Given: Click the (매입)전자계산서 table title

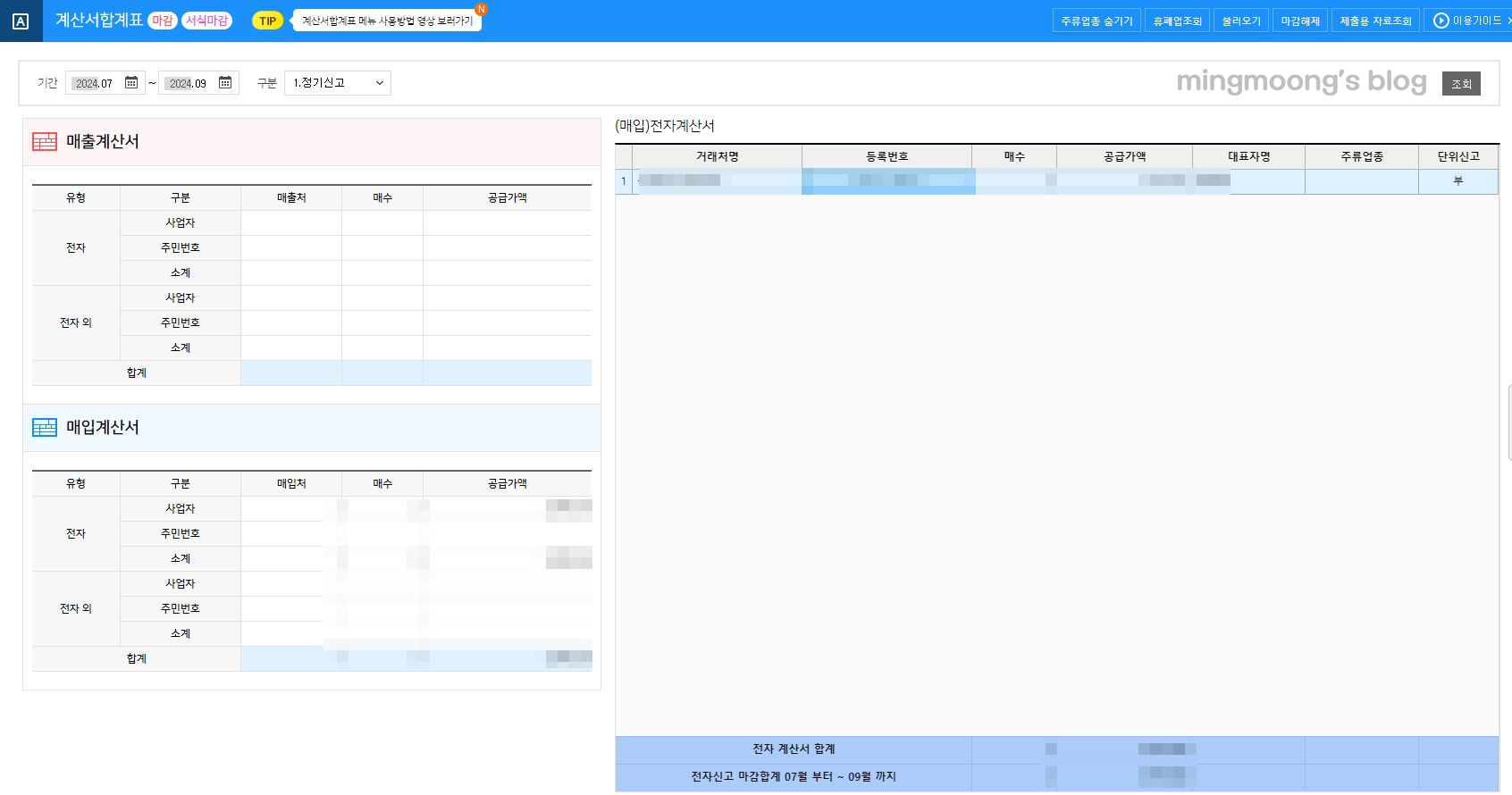Looking at the screenshot, I should 665,126.
